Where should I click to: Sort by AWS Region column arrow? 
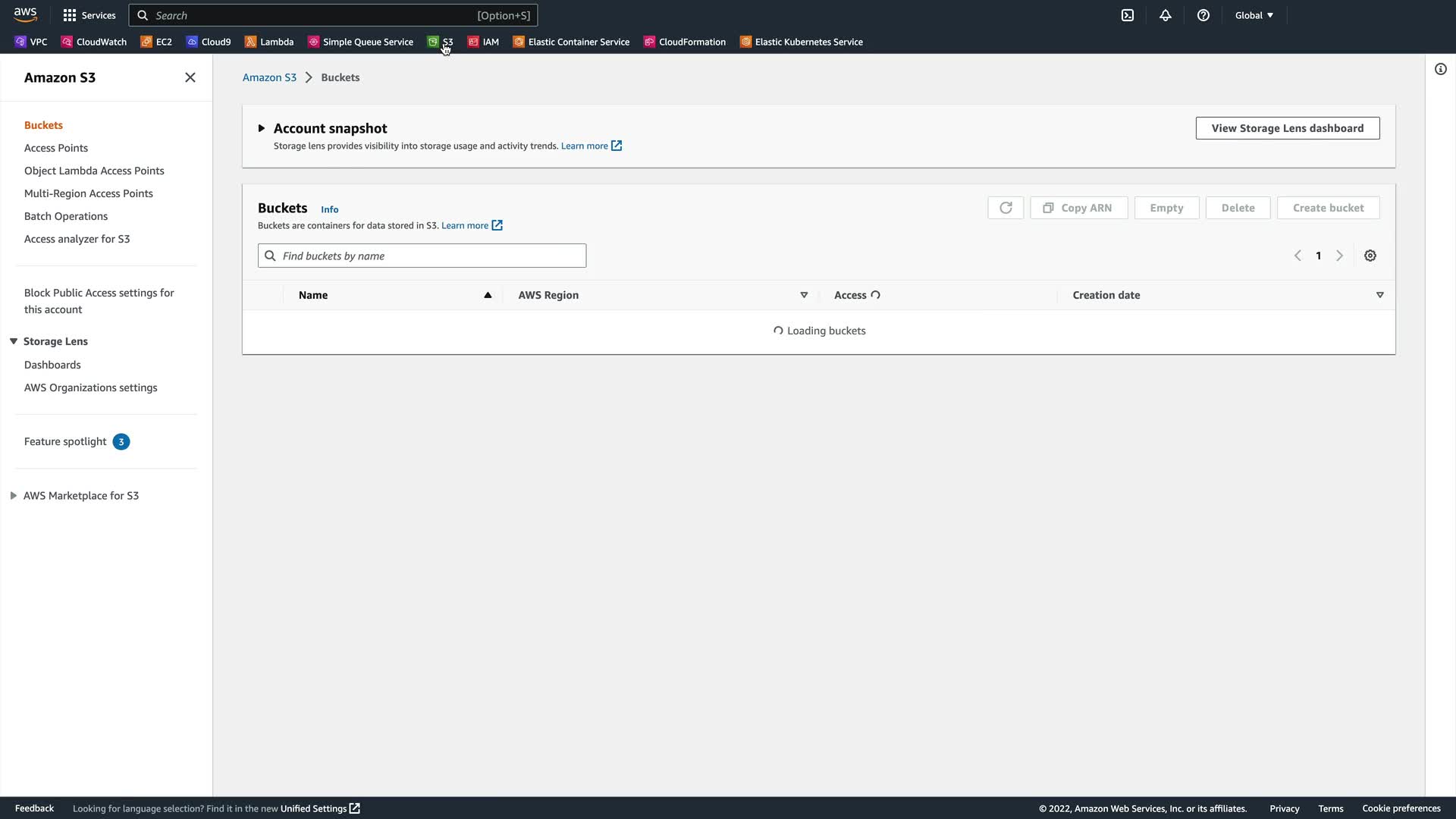point(804,295)
